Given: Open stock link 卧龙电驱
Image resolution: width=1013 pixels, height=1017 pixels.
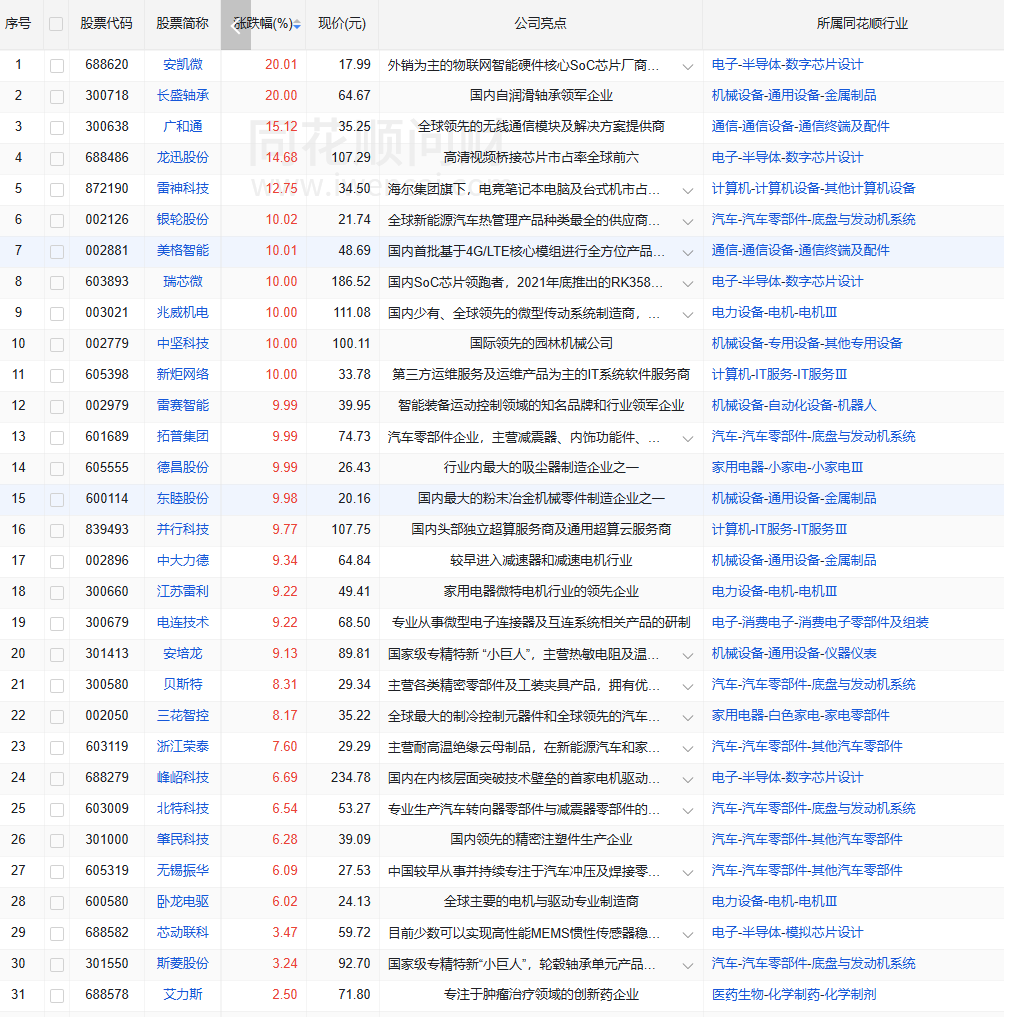Looking at the screenshot, I should pos(183,902).
